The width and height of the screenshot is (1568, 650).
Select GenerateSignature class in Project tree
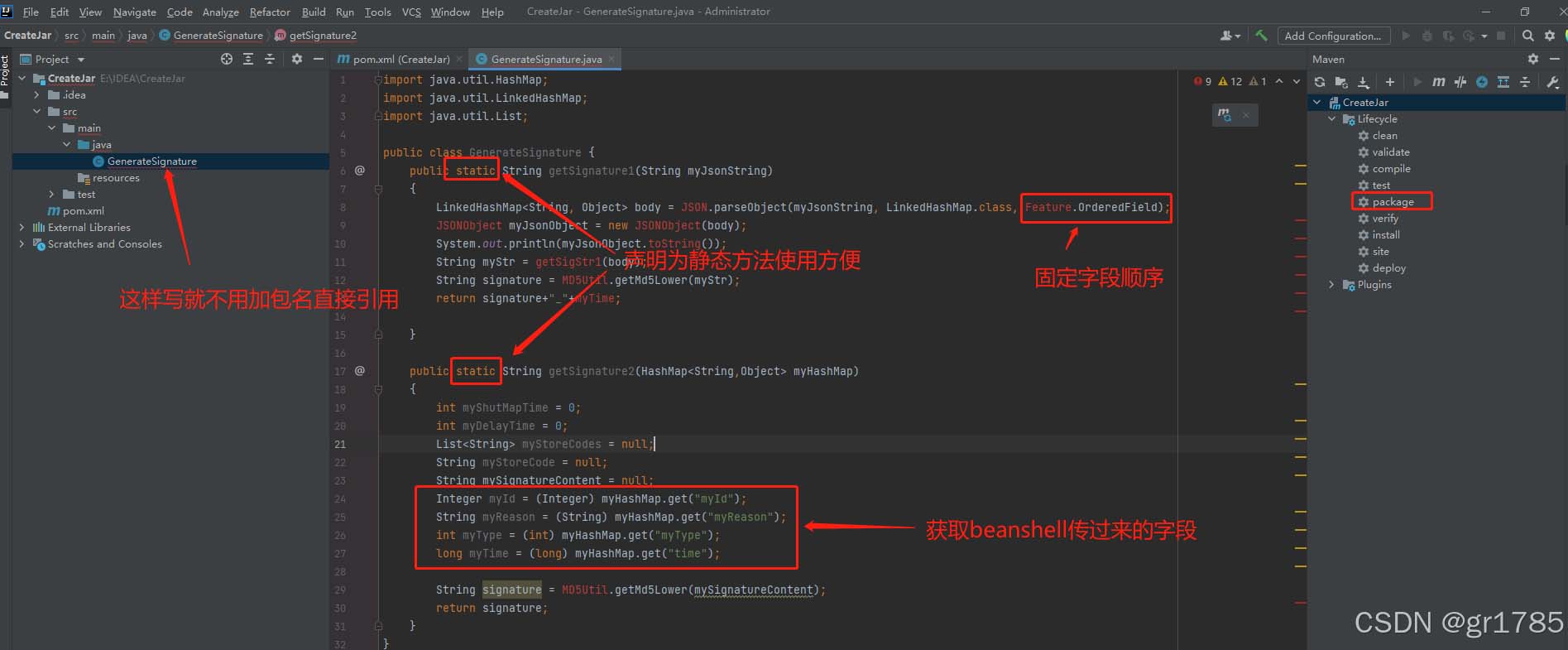[151, 161]
